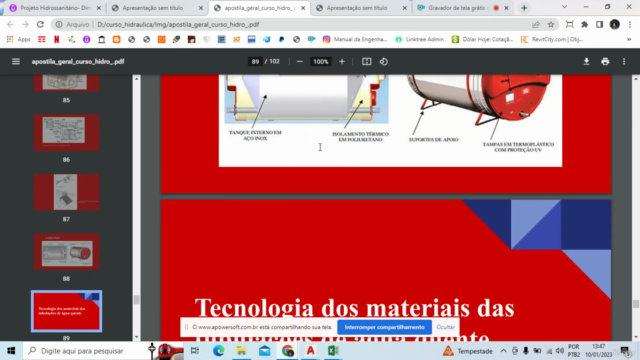
Task: Reload the current page
Action: tap(40, 24)
